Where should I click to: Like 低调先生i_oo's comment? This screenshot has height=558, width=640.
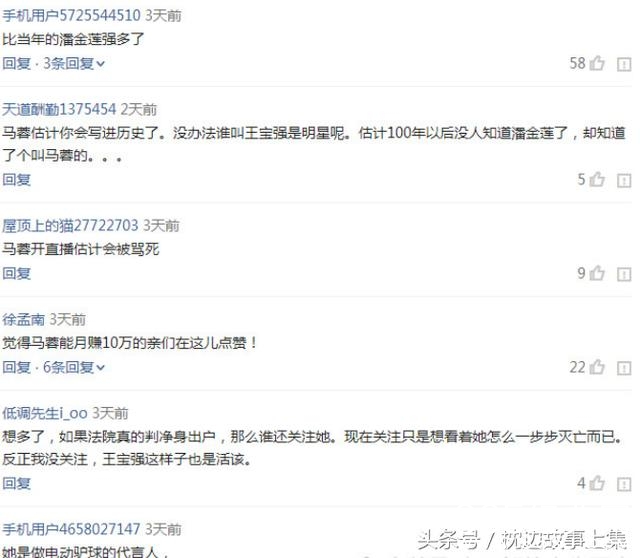click(597, 483)
